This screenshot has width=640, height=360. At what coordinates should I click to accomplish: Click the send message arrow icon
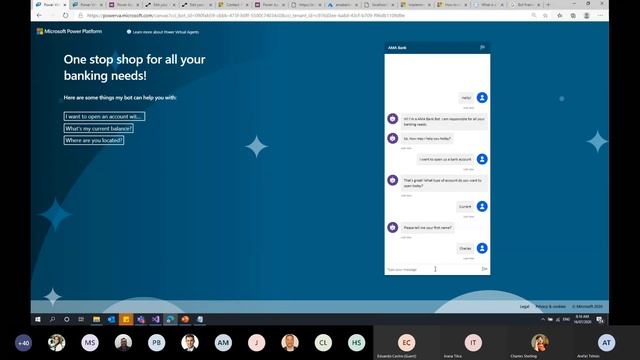coord(484,269)
